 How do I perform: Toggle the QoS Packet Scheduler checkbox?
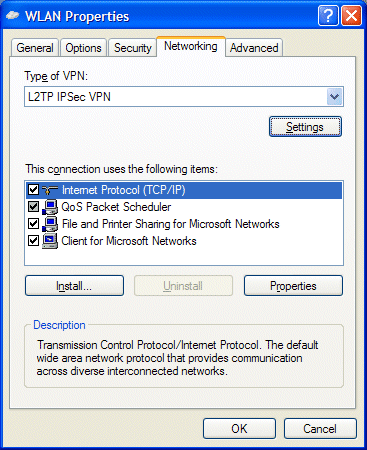coord(33,207)
